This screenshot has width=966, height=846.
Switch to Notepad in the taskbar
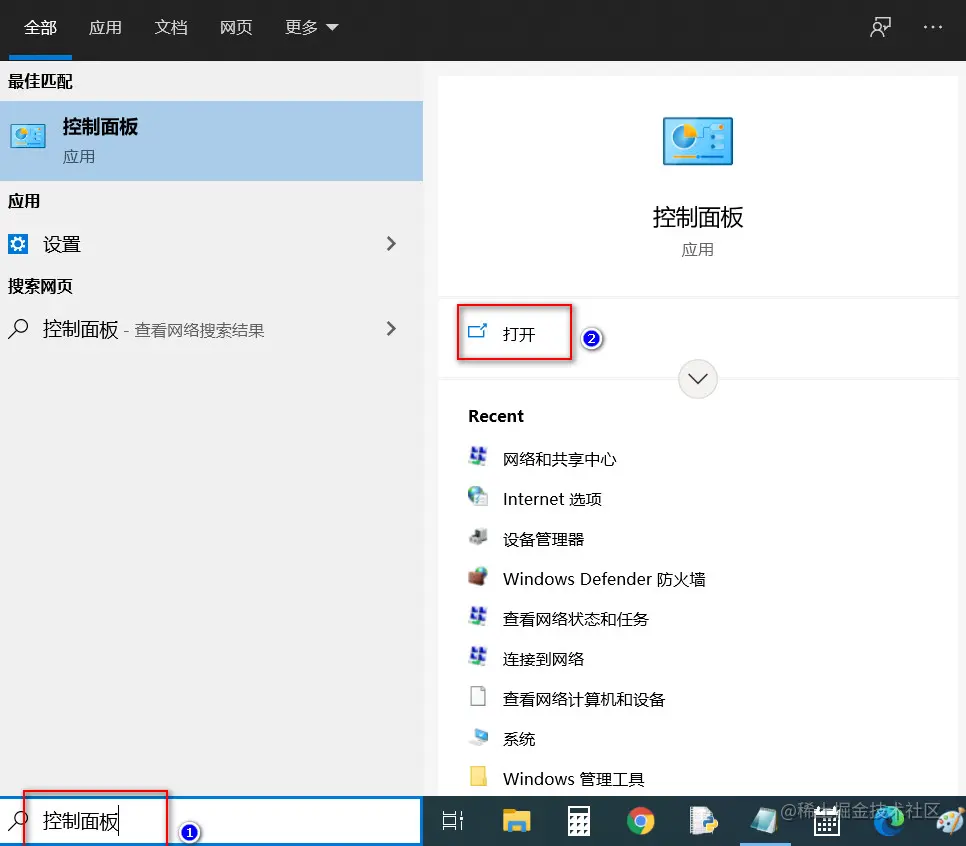[x=765, y=821]
